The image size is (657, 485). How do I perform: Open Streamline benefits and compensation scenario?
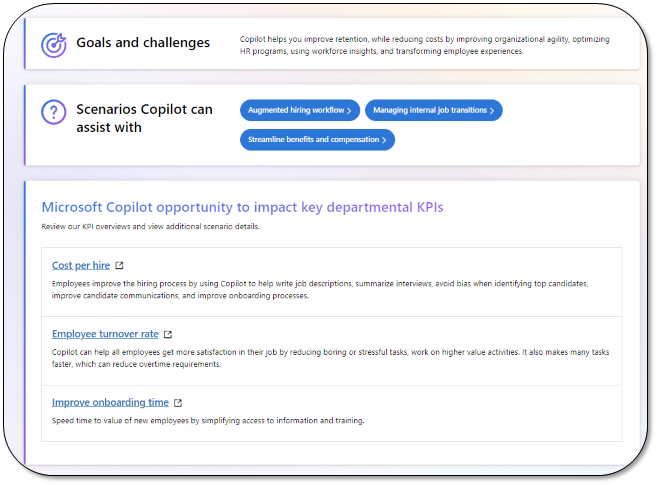pyautogui.click(x=317, y=139)
